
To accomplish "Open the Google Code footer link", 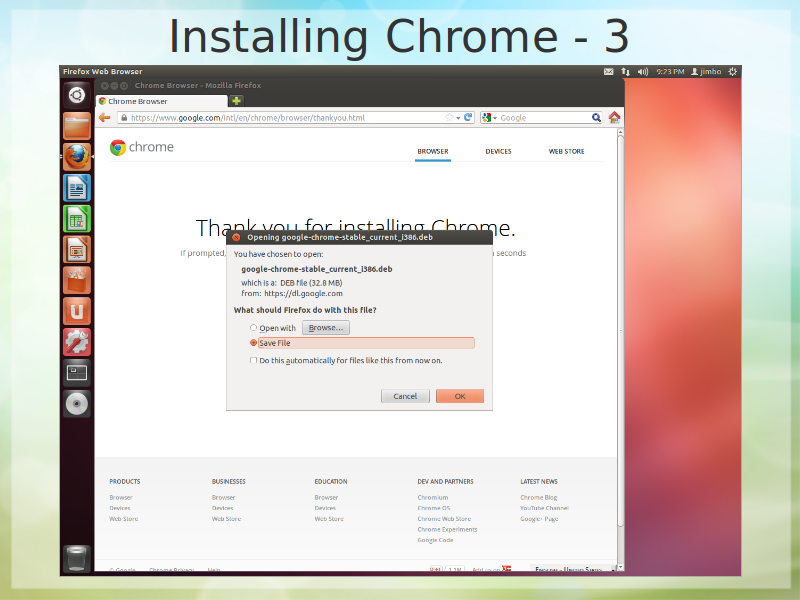I will [435, 540].
